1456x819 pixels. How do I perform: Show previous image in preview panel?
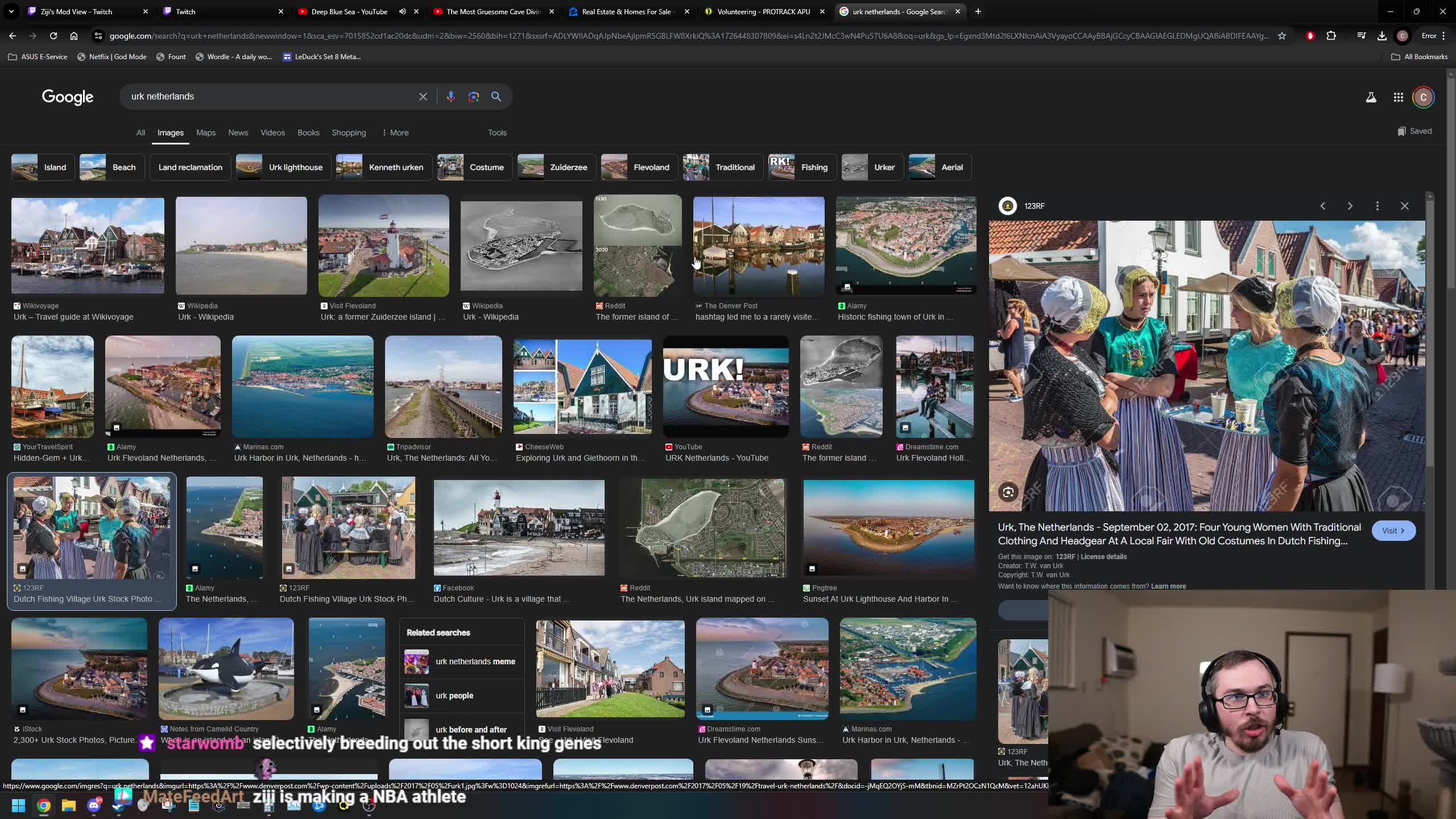(1323, 206)
